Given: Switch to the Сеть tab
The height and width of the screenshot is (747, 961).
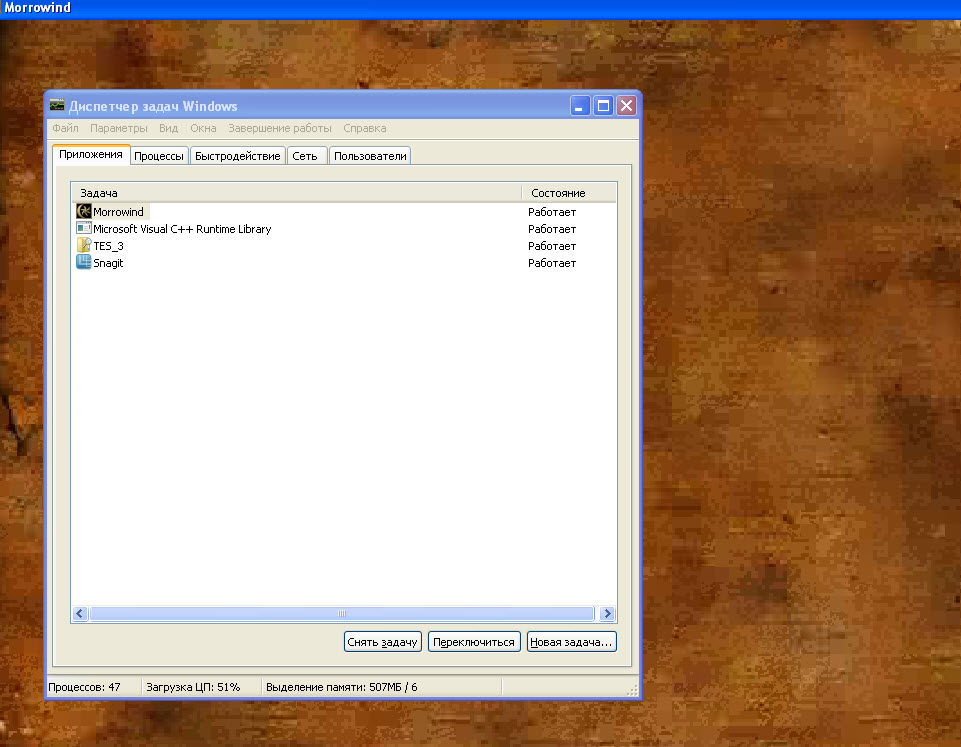Looking at the screenshot, I should click(x=305, y=156).
